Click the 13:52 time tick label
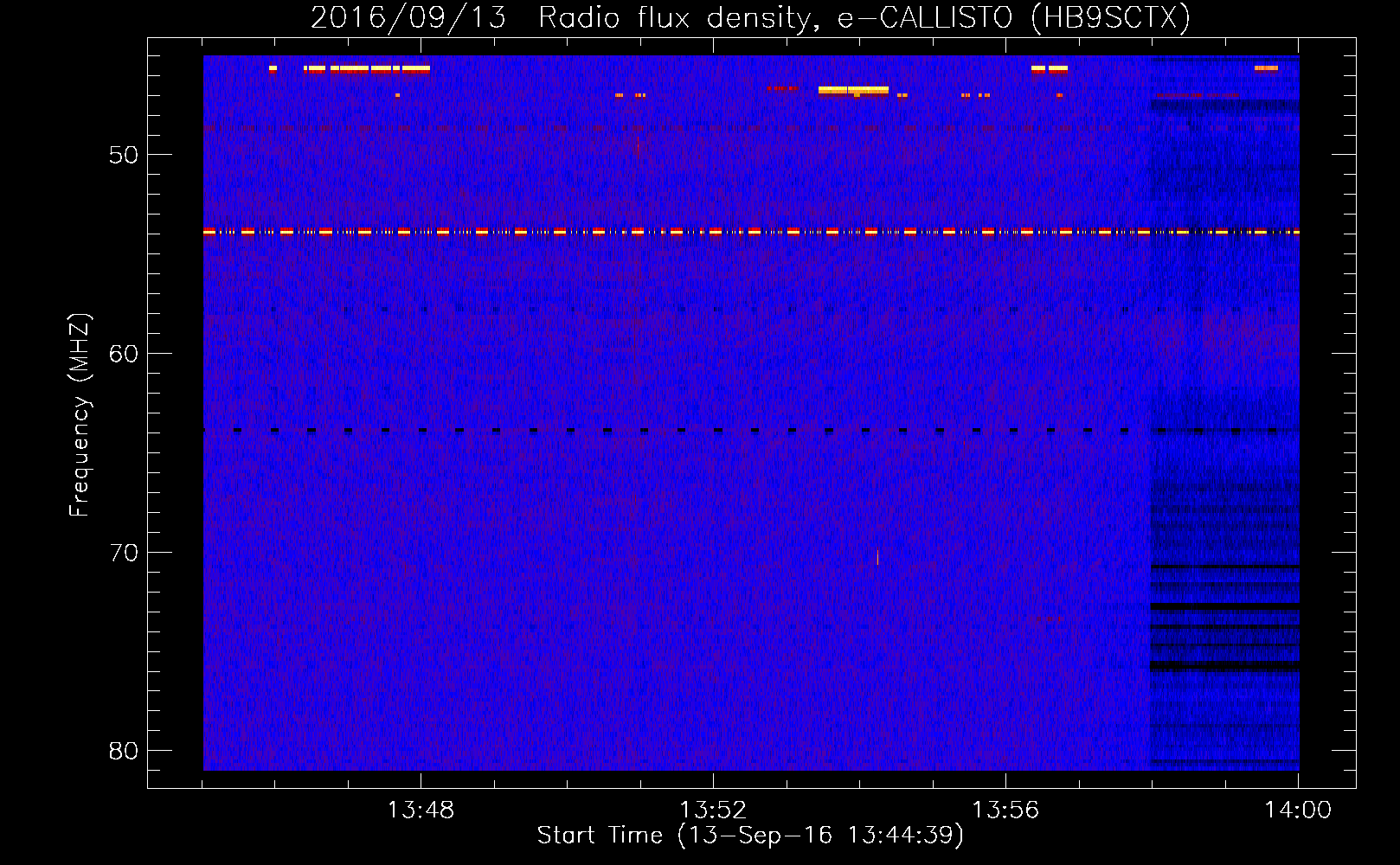The width and height of the screenshot is (1400, 865). point(713,811)
